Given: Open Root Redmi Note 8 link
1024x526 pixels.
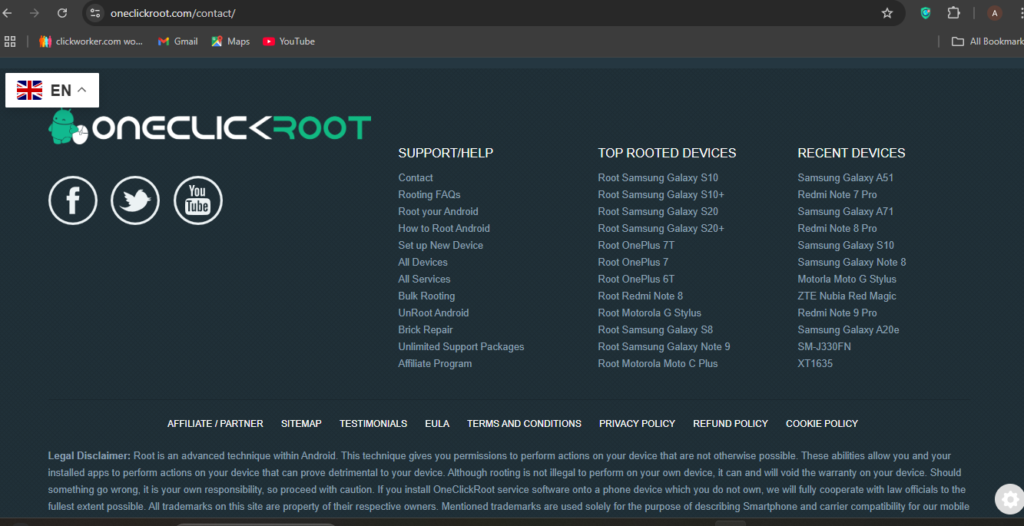Looking at the screenshot, I should (640, 296).
